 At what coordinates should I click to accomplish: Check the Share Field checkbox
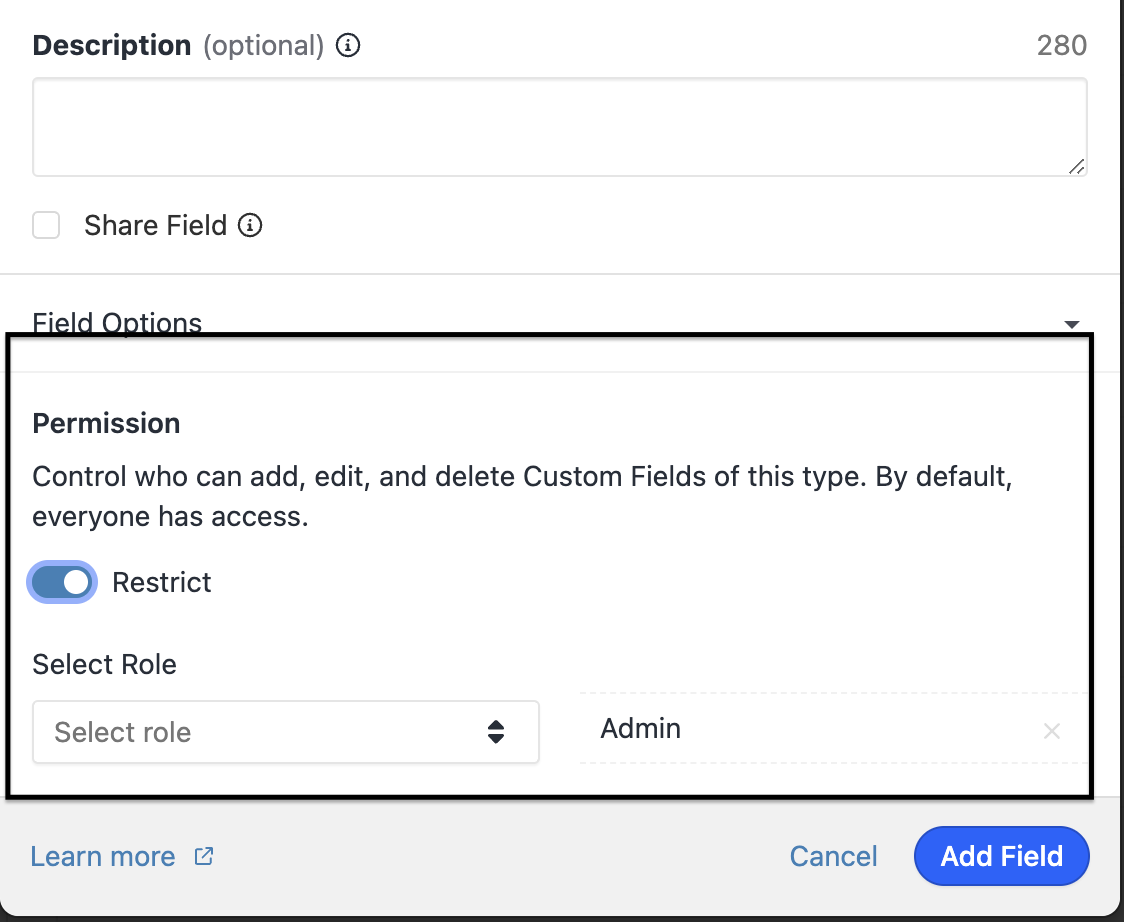46,226
